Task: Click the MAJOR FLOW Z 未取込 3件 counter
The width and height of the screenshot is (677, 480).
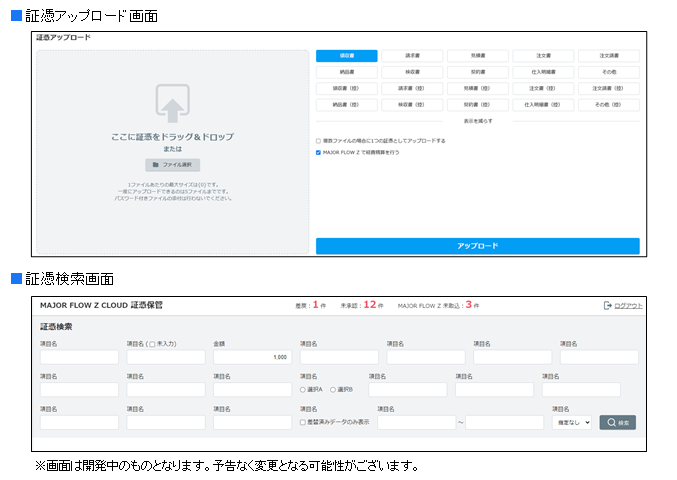Action: point(438,305)
